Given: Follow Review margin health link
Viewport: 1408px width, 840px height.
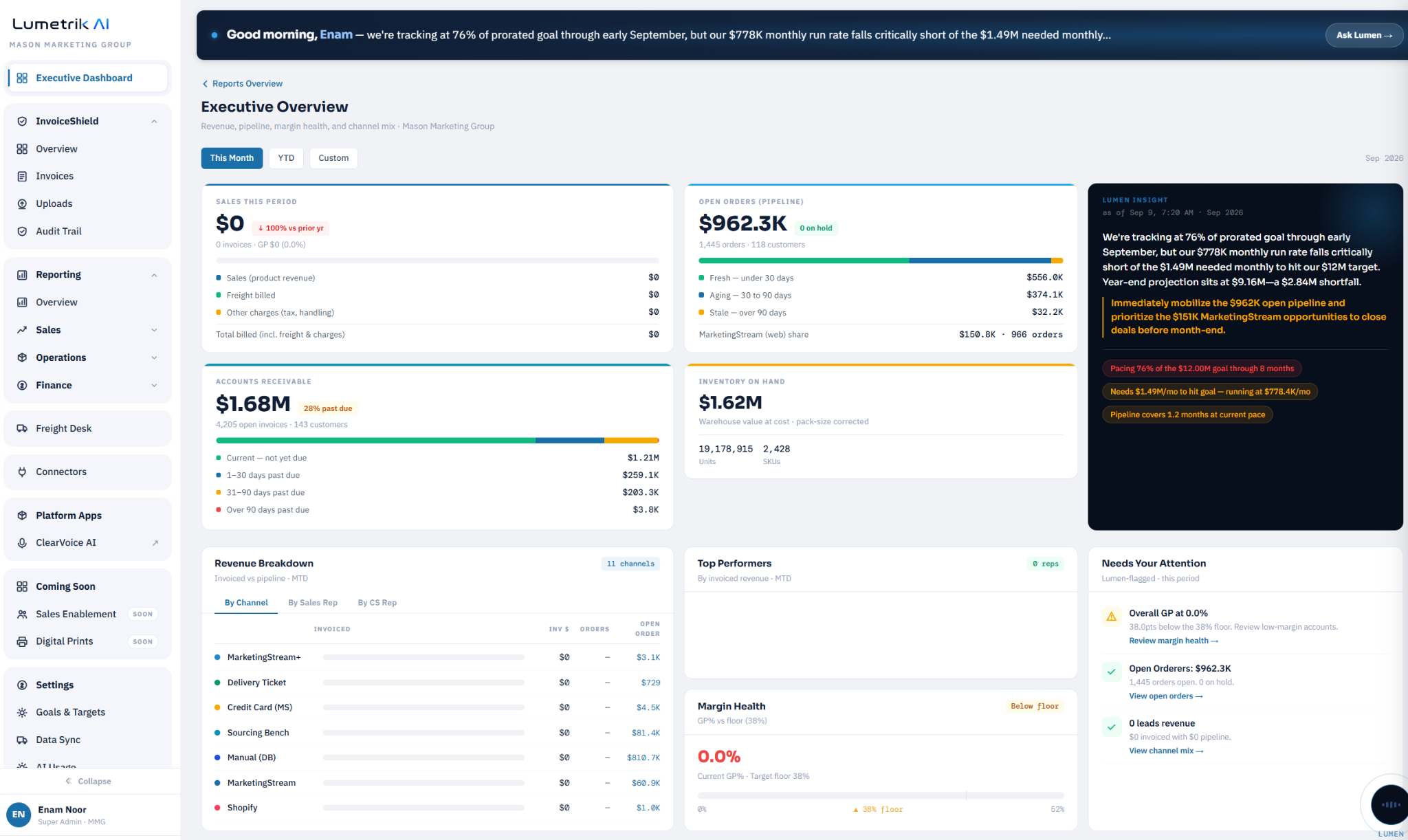Looking at the screenshot, I should pos(1174,641).
